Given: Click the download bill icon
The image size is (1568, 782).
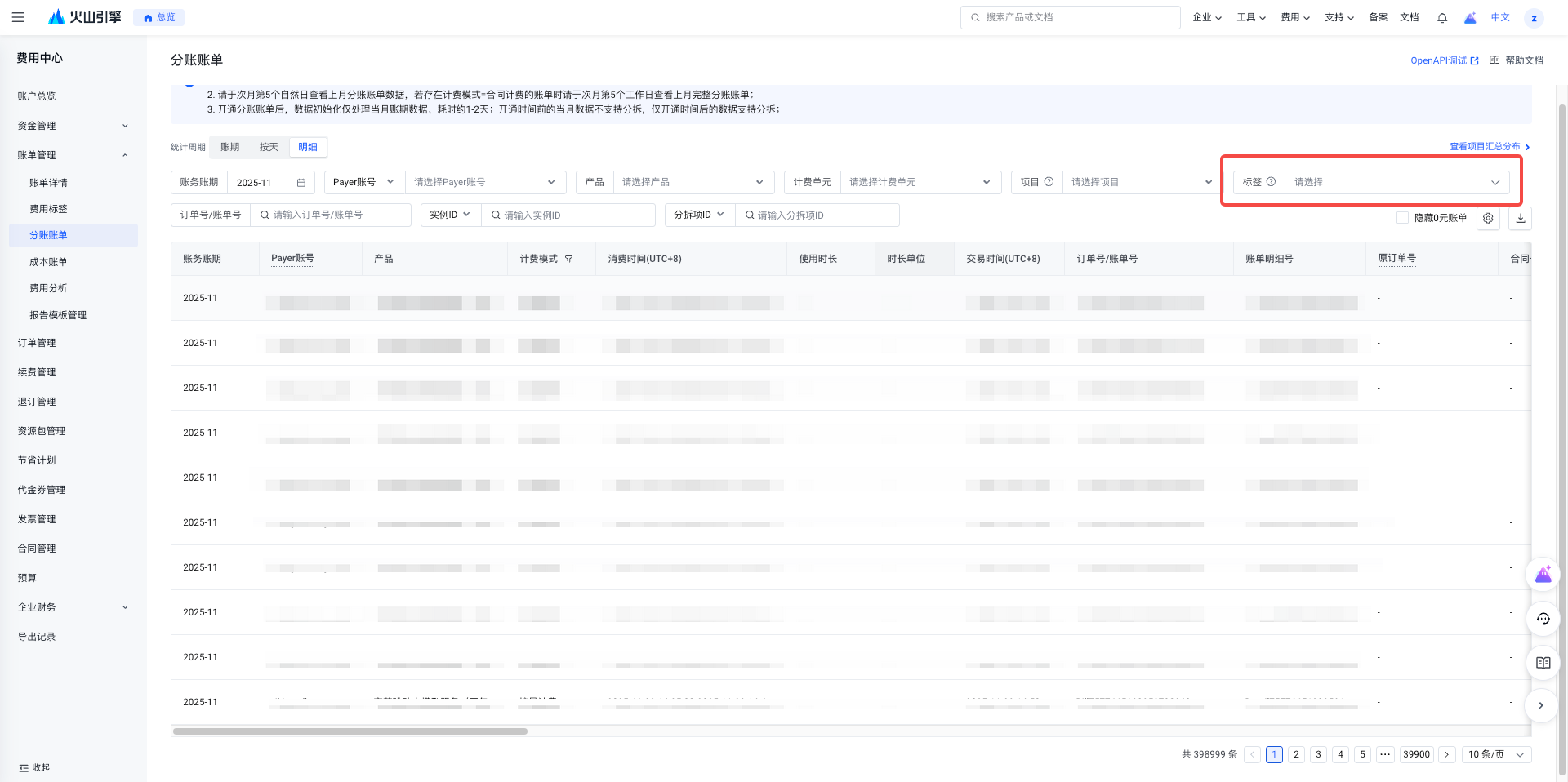Looking at the screenshot, I should (1521, 218).
